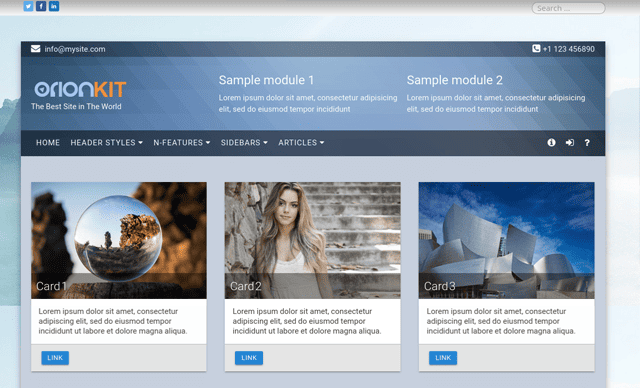Click the LINK button on Card 1
Screen dimensions: 640x388
55,358
